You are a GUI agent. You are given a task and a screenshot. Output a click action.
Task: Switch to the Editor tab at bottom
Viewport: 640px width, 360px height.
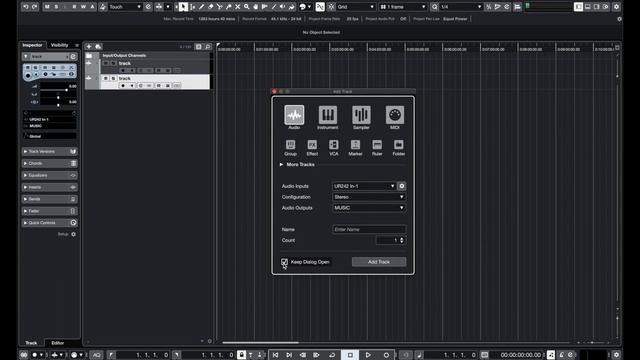[58, 343]
